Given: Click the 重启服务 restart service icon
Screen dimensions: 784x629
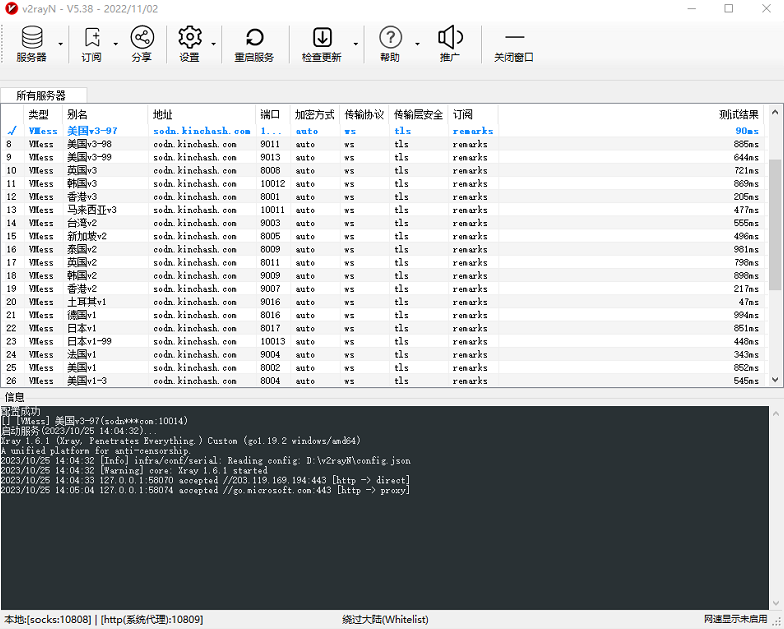Looking at the screenshot, I should pyautogui.click(x=254, y=44).
